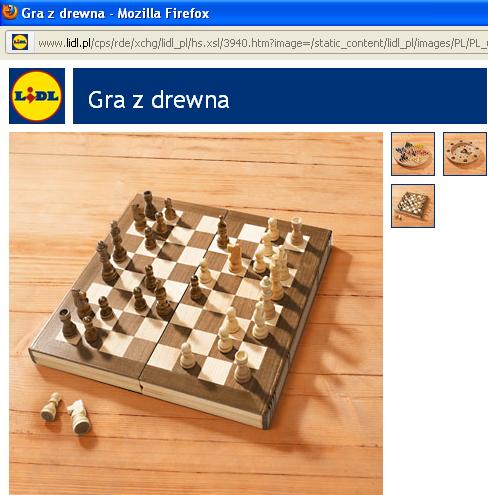This screenshot has height=495, width=488.
Task: Click the empty blue banner area right of heading
Action: [358, 96]
